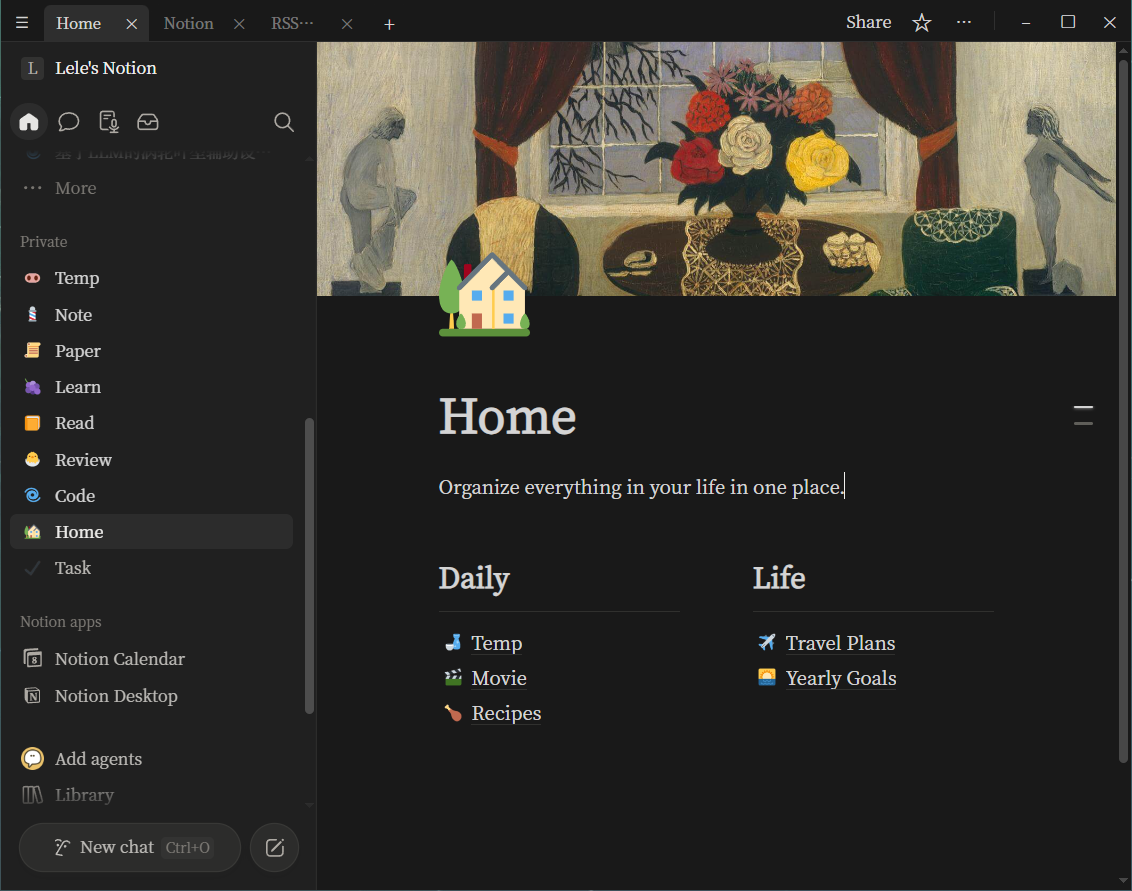Screen dimensions: 1132x891
Task: Click the Travel Plans airplane icon
Action: (x=767, y=642)
